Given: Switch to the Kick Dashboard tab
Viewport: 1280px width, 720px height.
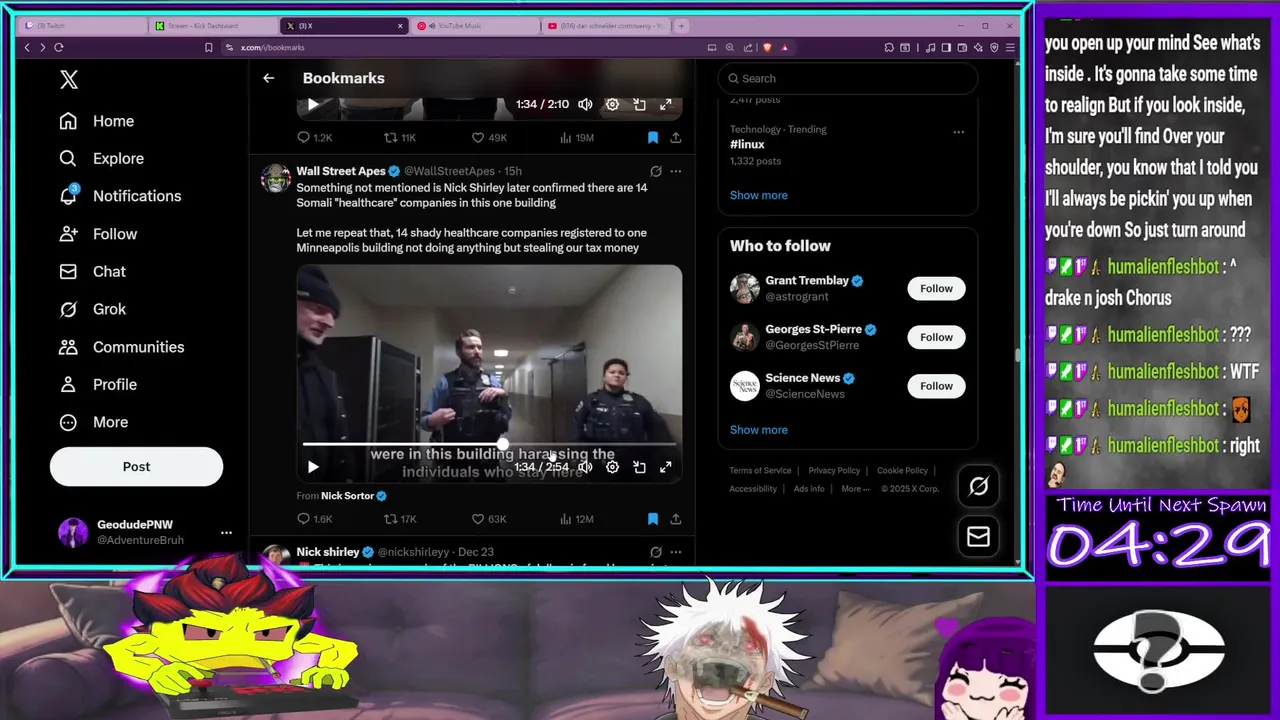Looking at the screenshot, I should click(x=214, y=26).
